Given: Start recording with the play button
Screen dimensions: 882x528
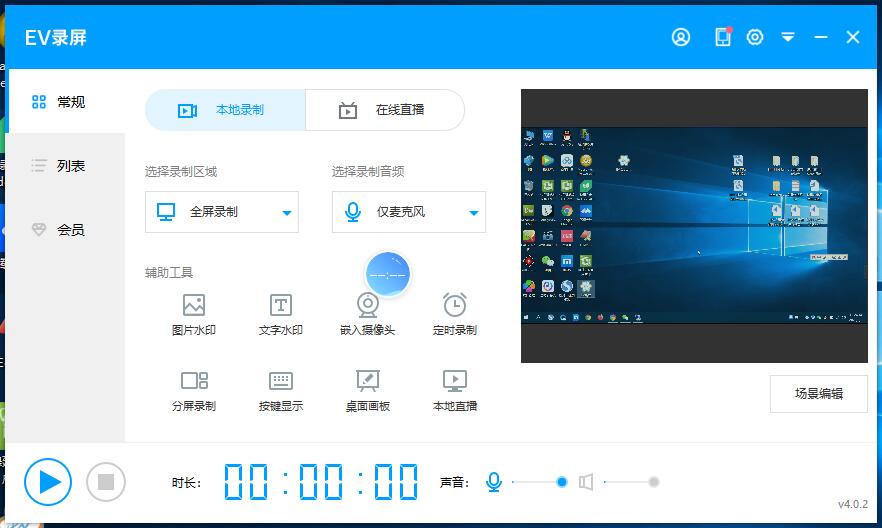Looking at the screenshot, I should (48, 482).
